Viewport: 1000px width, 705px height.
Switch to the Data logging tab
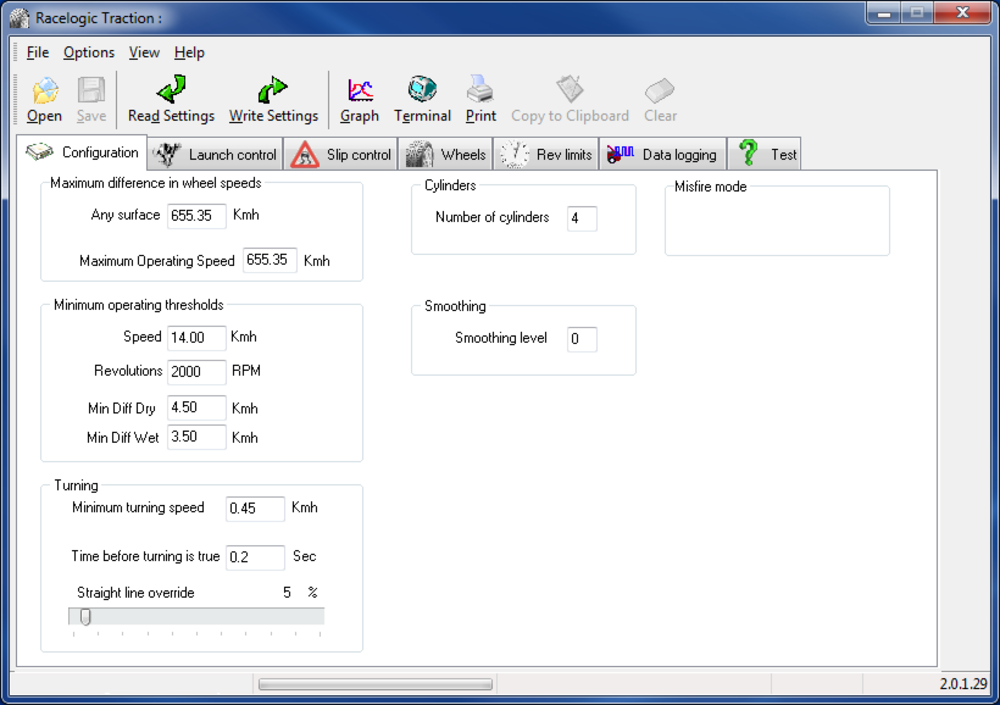pos(663,154)
